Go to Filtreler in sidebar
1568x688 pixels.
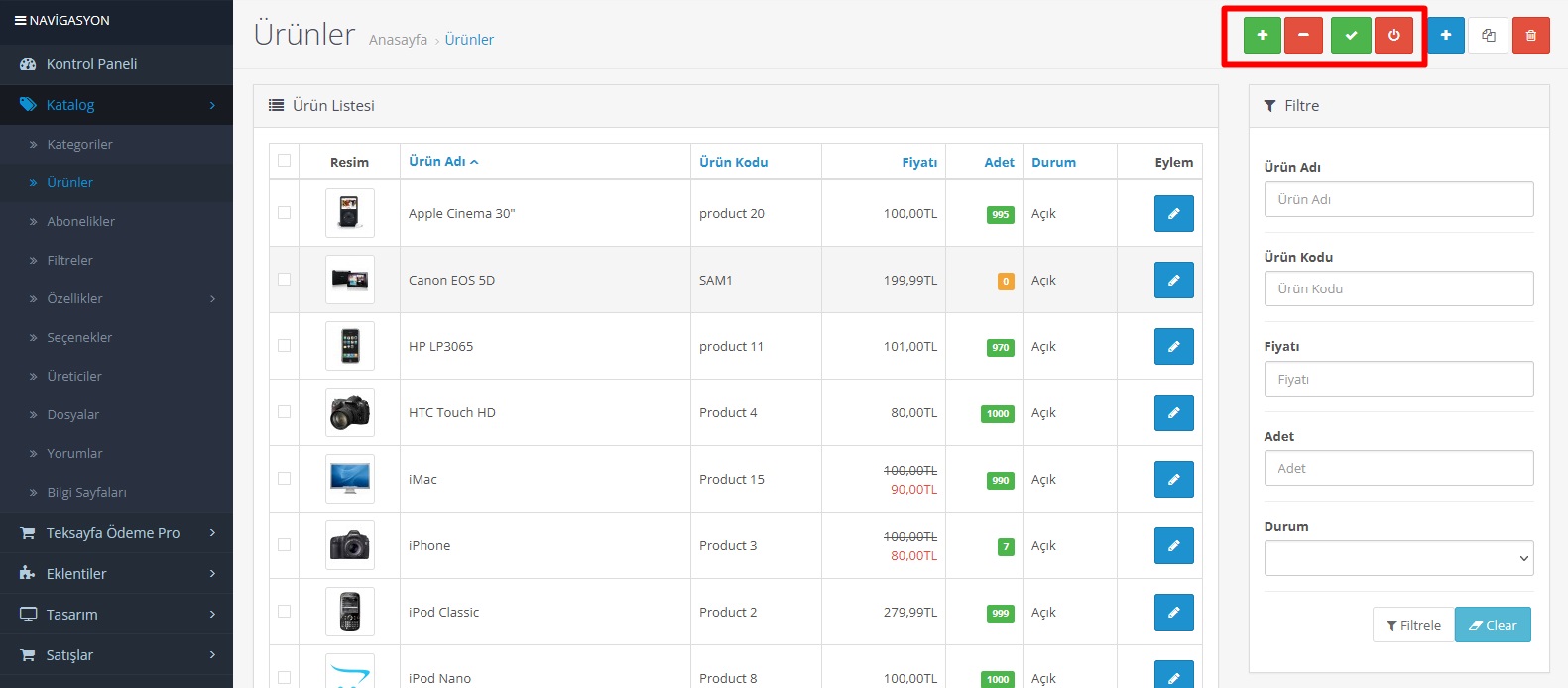point(116,260)
